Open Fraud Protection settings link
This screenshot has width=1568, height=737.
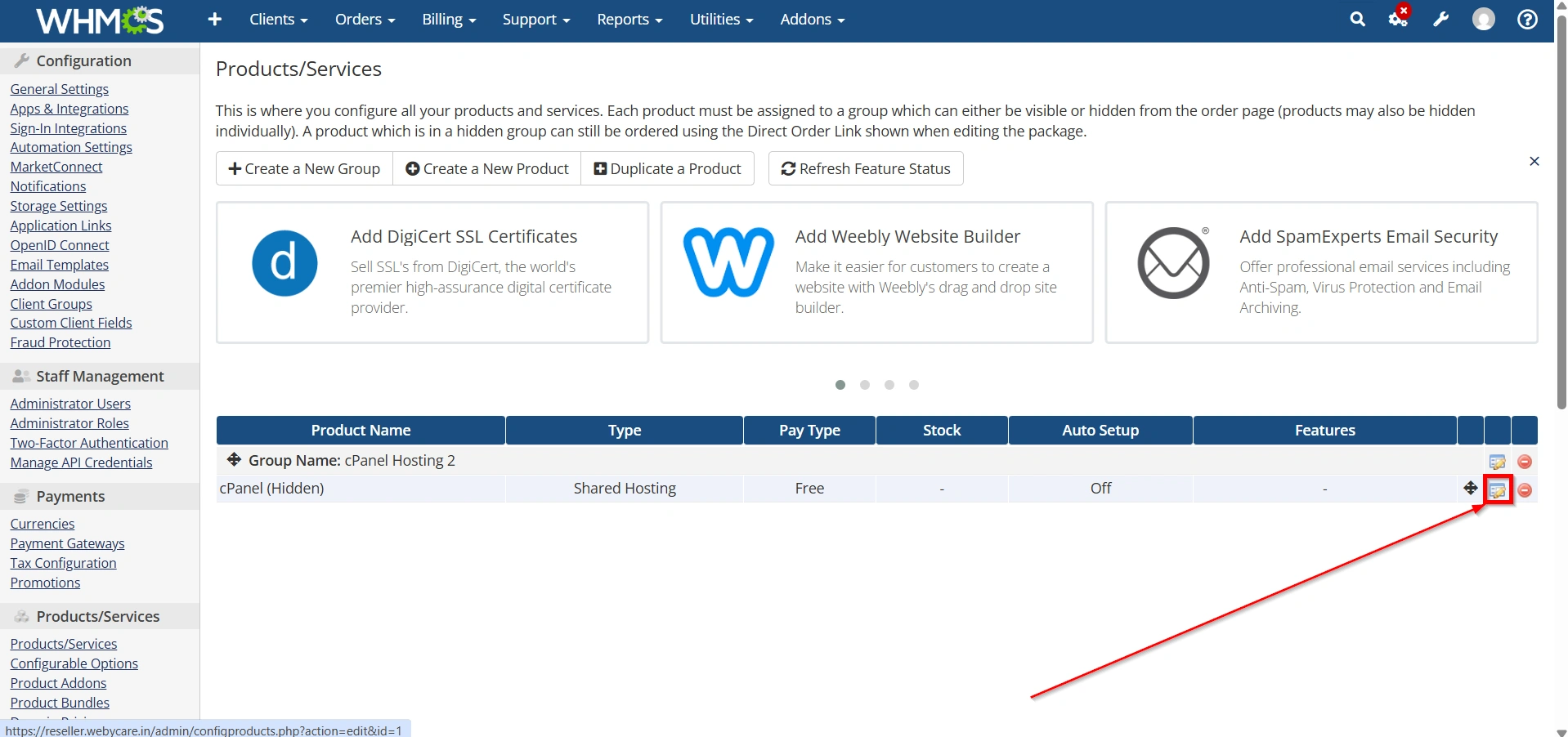(60, 342)
